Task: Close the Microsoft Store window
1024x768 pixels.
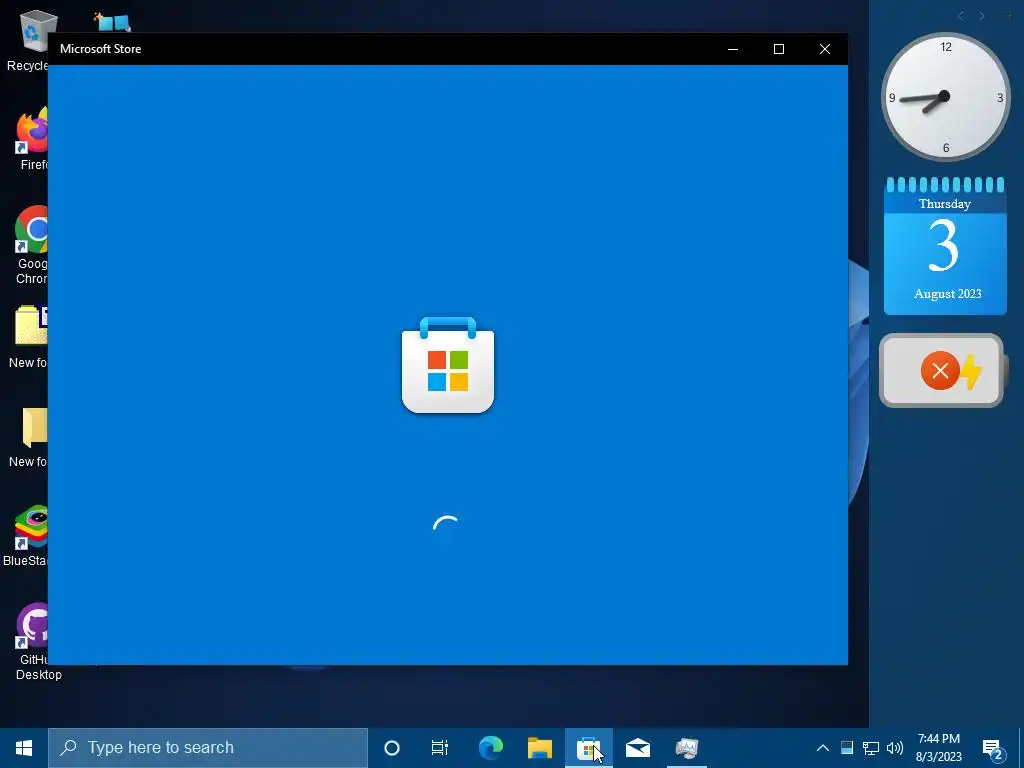Action: [x=825, y=49]
